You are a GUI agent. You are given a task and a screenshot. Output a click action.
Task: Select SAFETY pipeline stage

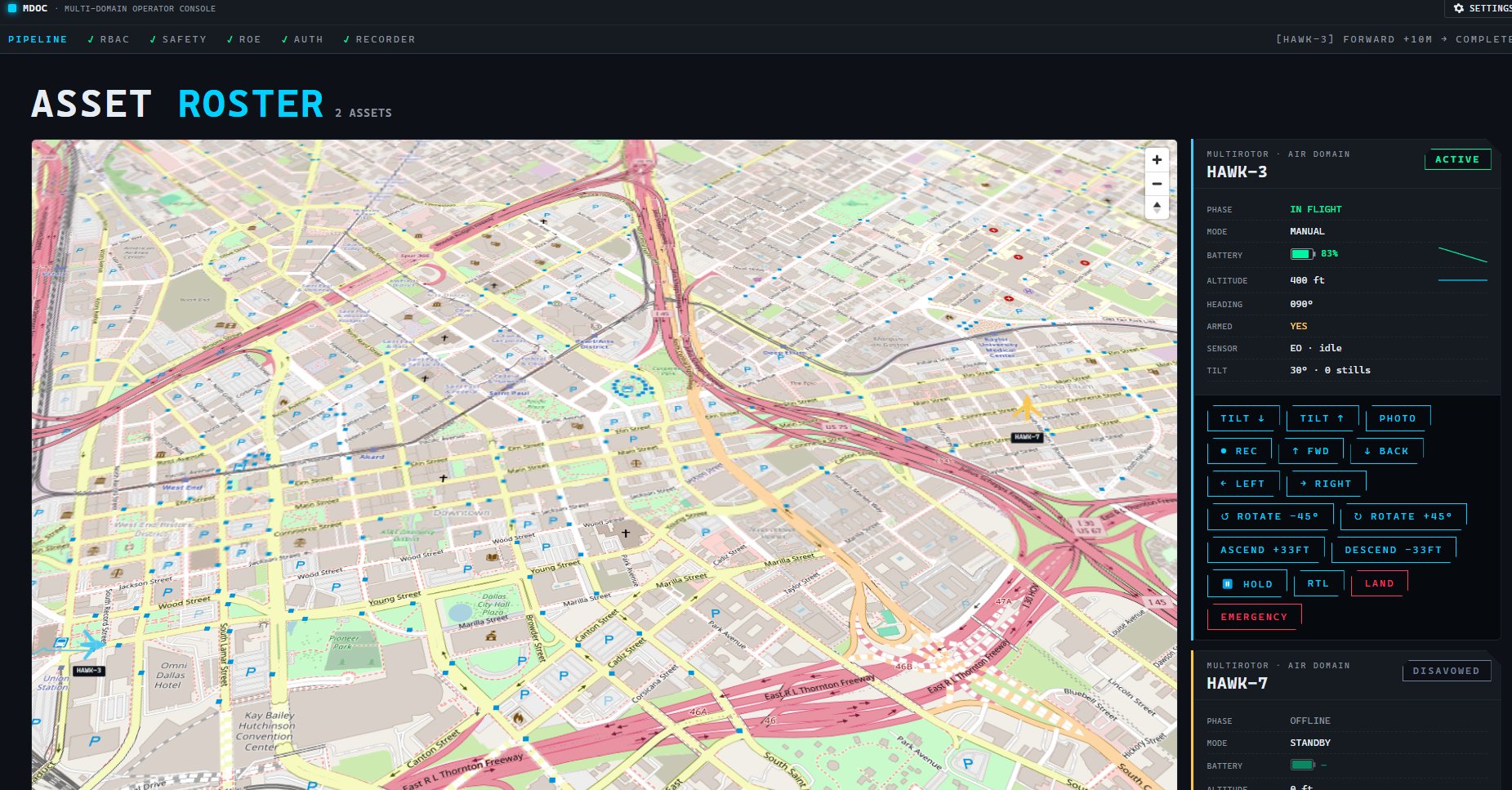pos(178,39)
